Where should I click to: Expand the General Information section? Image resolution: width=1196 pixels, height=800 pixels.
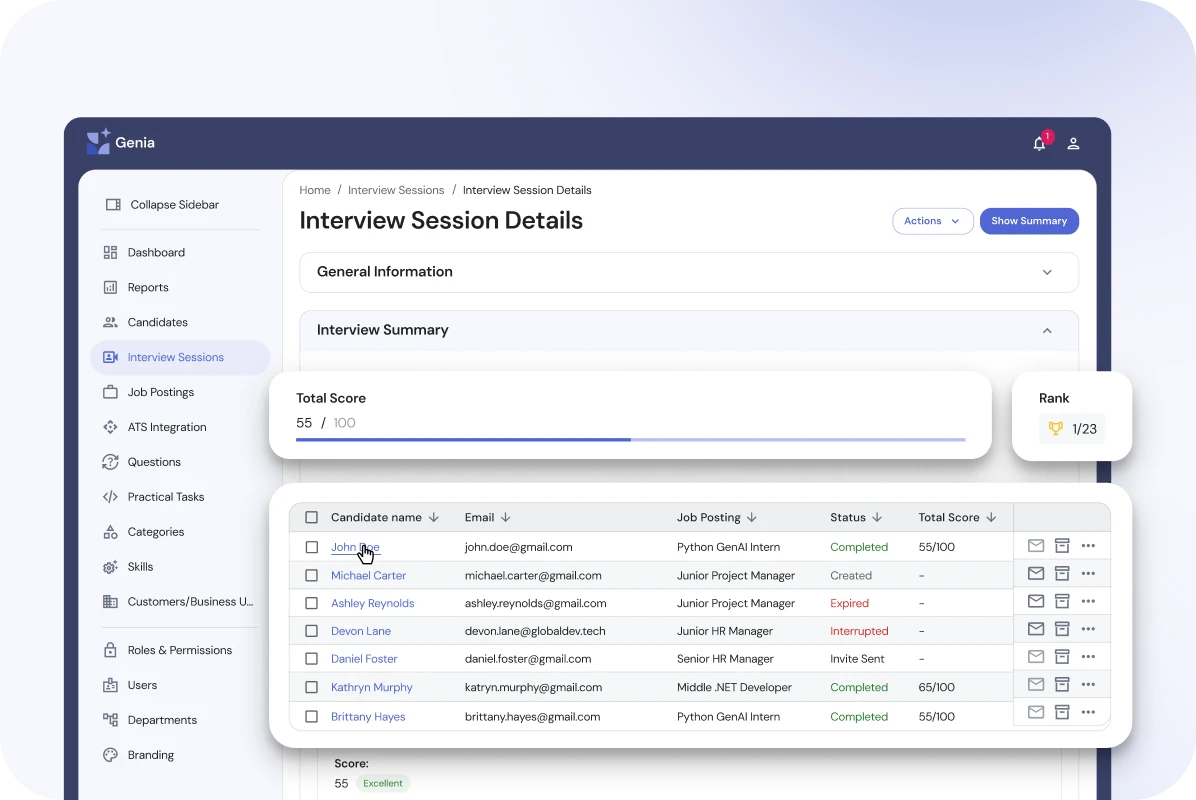1047,272
